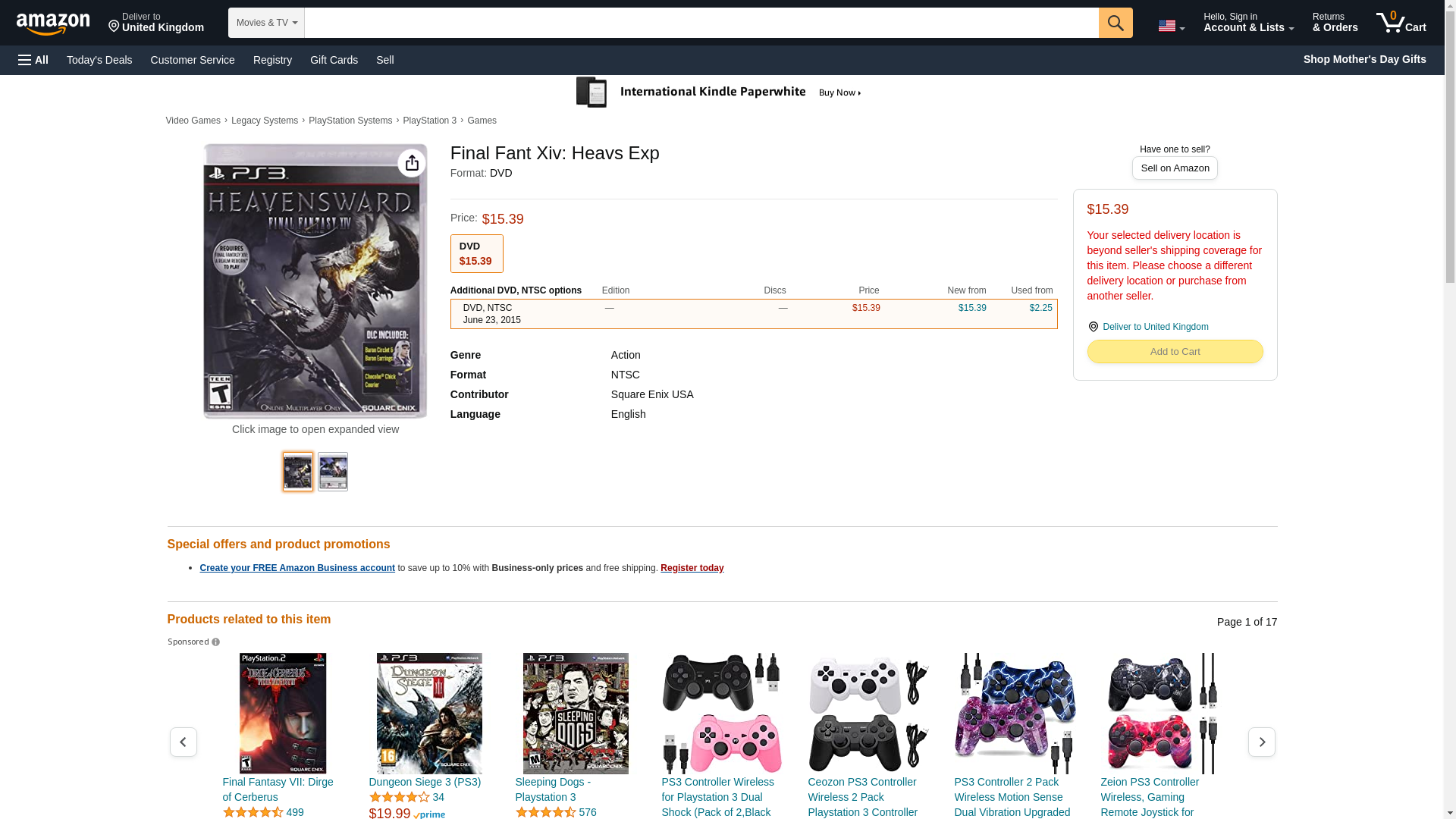Open the language flag dropdown
1456x819 pixels.
coord(1171,26)
